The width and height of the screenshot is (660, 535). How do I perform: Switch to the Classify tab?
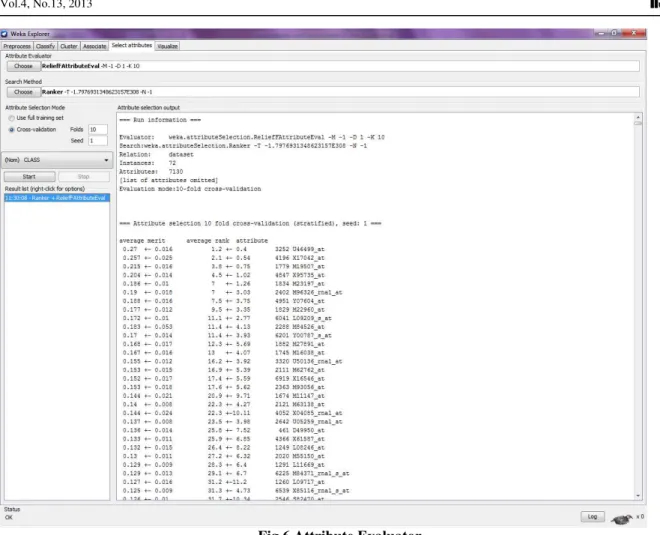45,46
